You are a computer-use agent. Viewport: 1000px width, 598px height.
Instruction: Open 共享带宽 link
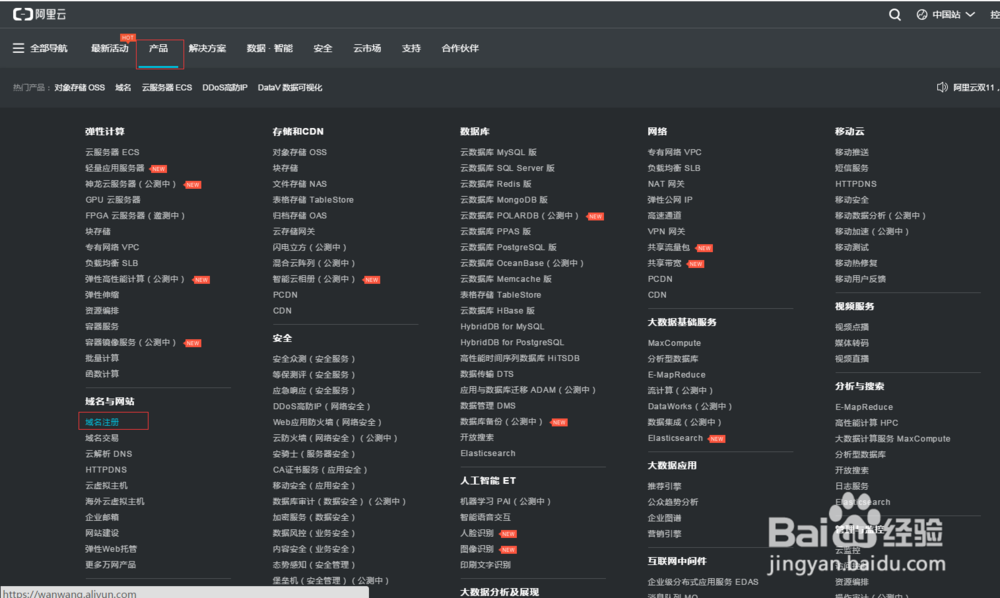pos(665,263)
